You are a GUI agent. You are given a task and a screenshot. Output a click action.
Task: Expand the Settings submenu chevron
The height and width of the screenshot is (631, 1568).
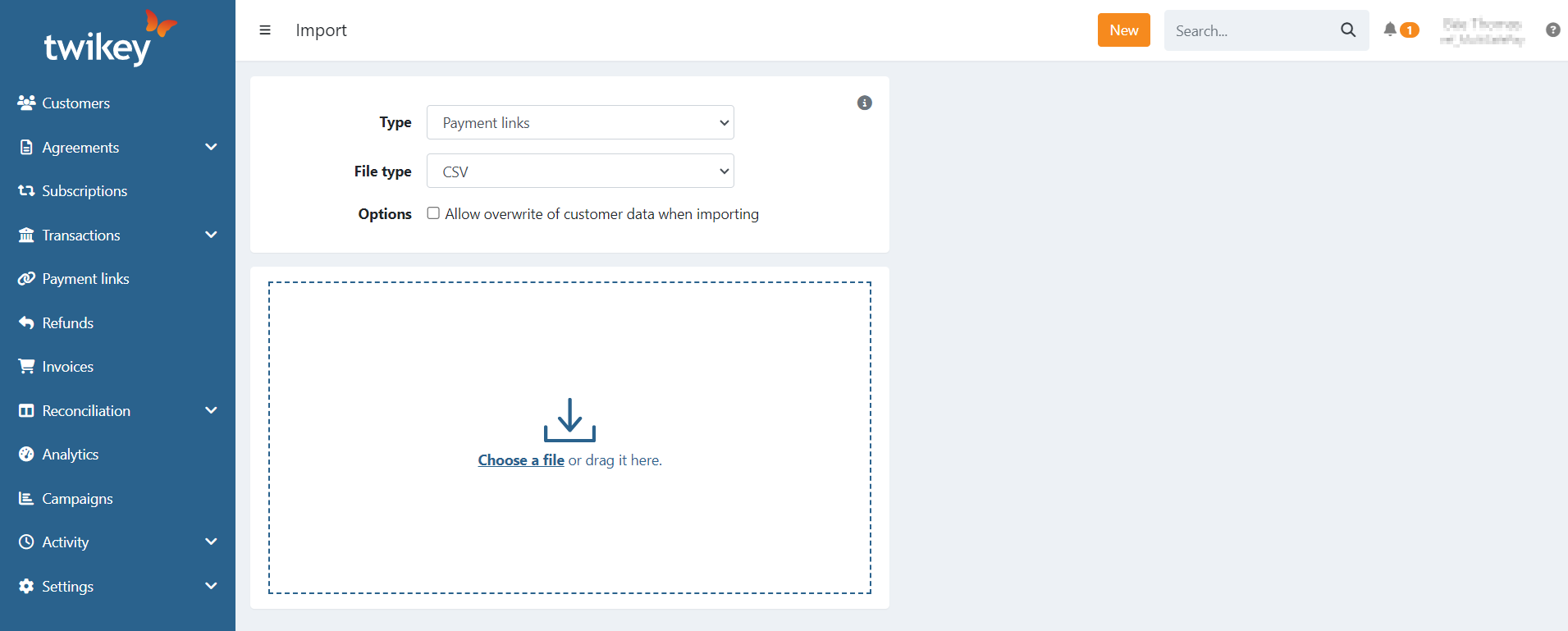[211, 586]
